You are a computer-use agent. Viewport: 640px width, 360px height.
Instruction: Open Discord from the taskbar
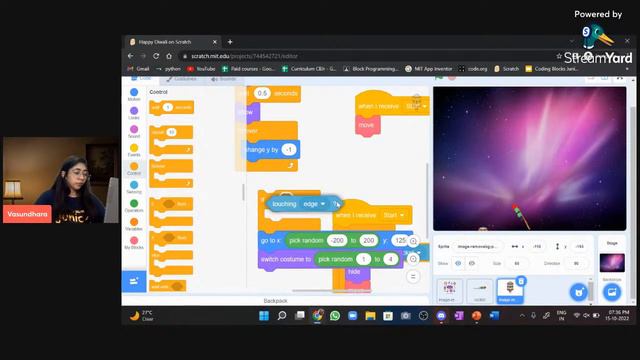pyautogui.click(x=441, y=316)
